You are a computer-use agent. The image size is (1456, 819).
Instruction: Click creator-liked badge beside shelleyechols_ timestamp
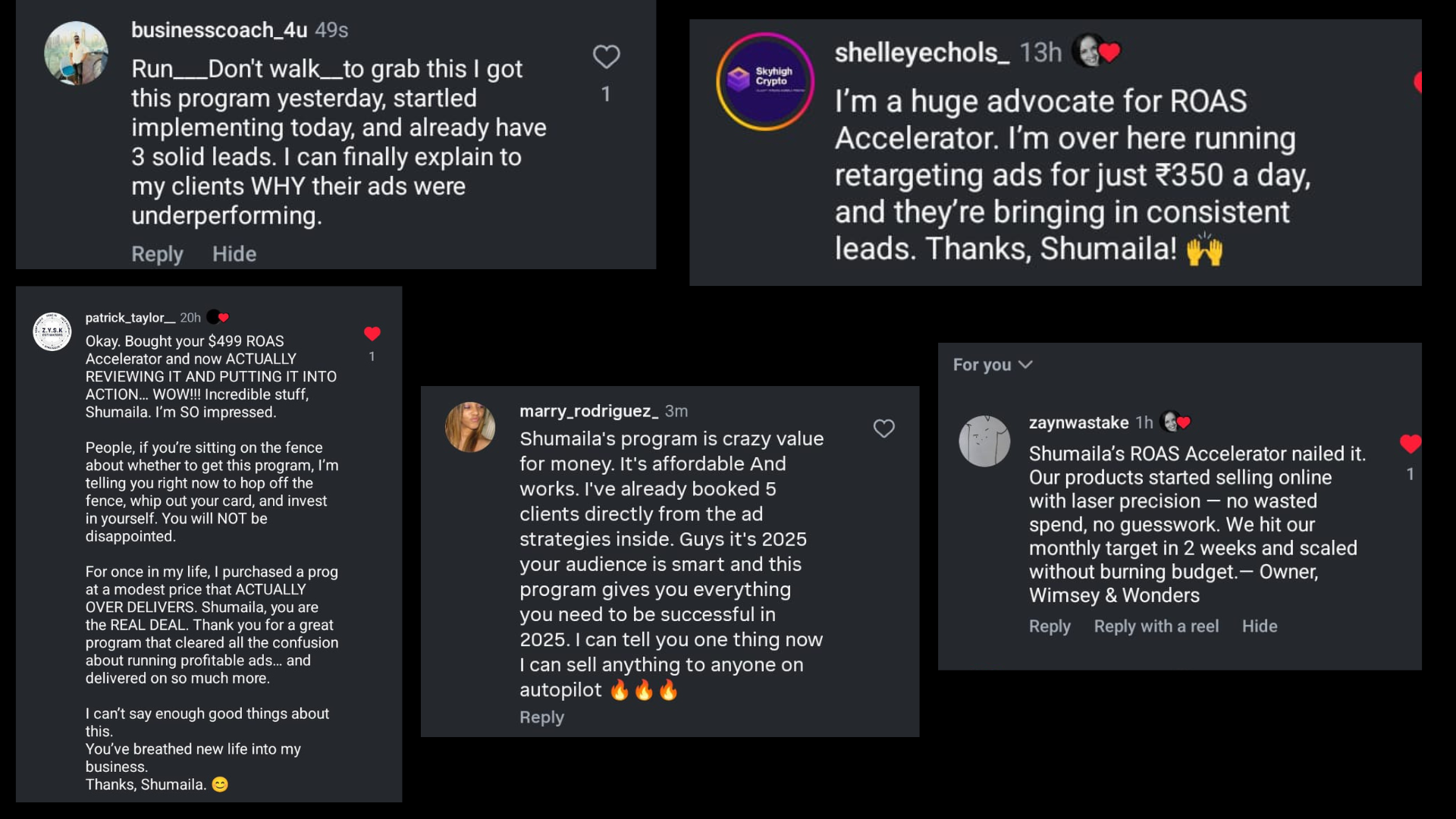[x=1096, y=52]
